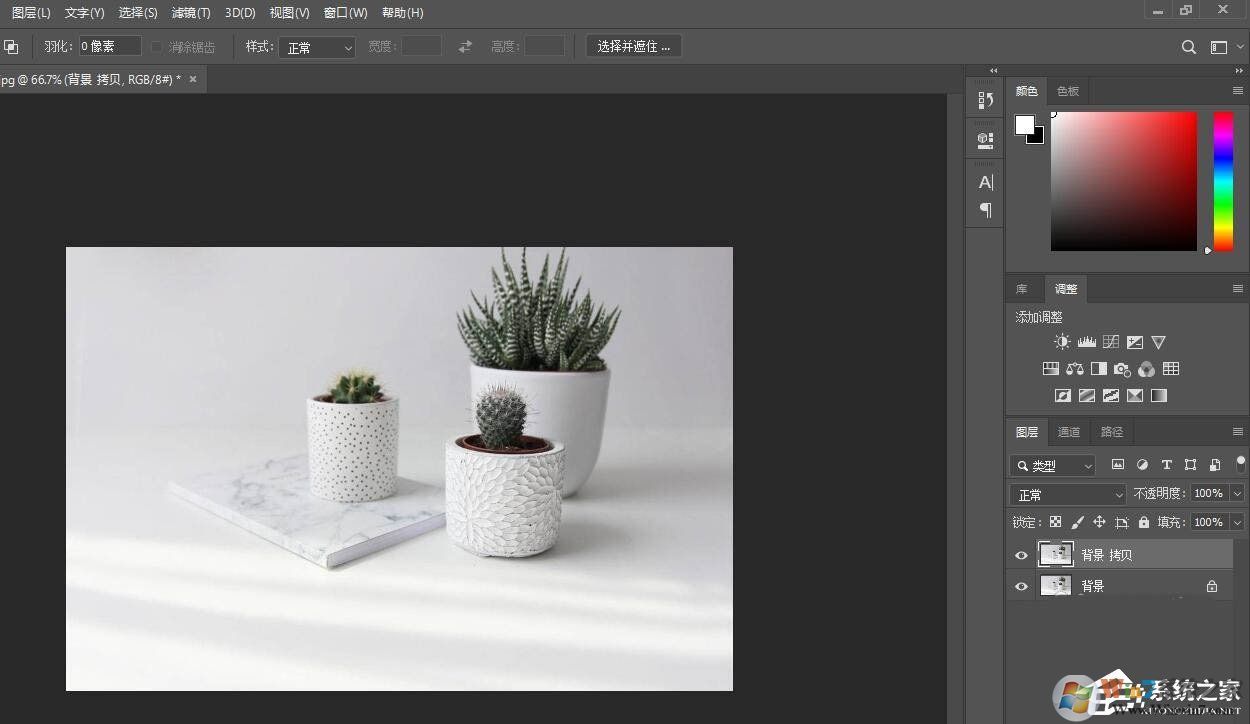
Task: Click the 背景 拷贝 layer thumbnail
Action: coord(1056,554)
